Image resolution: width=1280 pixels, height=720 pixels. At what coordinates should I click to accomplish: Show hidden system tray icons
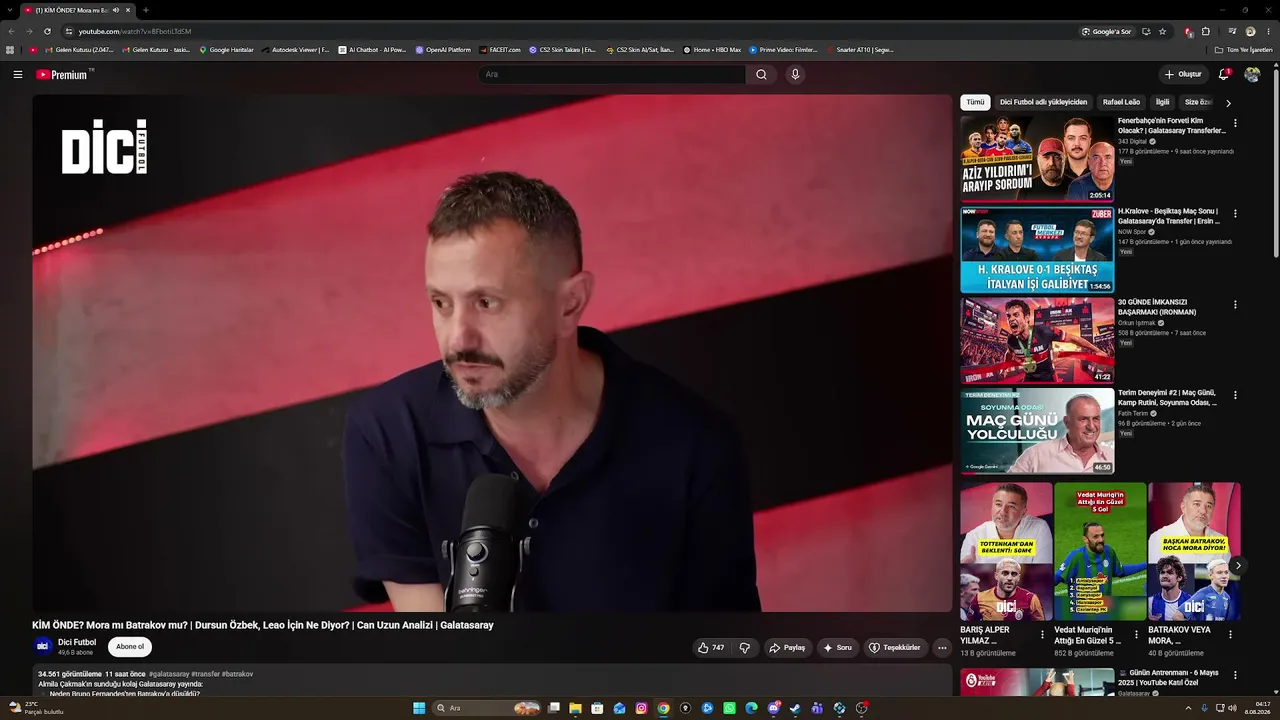click(1188, 708)
